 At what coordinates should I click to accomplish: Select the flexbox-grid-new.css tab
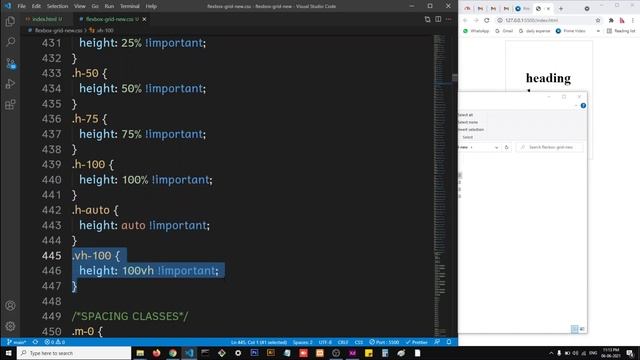pos(109,19)
